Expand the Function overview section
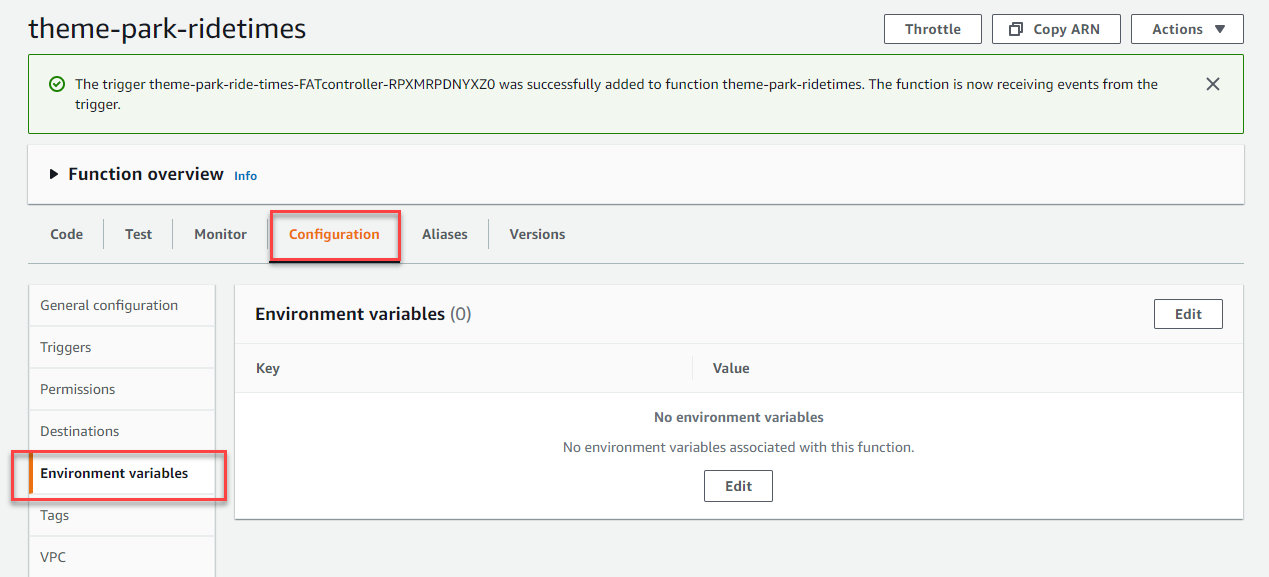1269x577 pixels. coord(54,174)
